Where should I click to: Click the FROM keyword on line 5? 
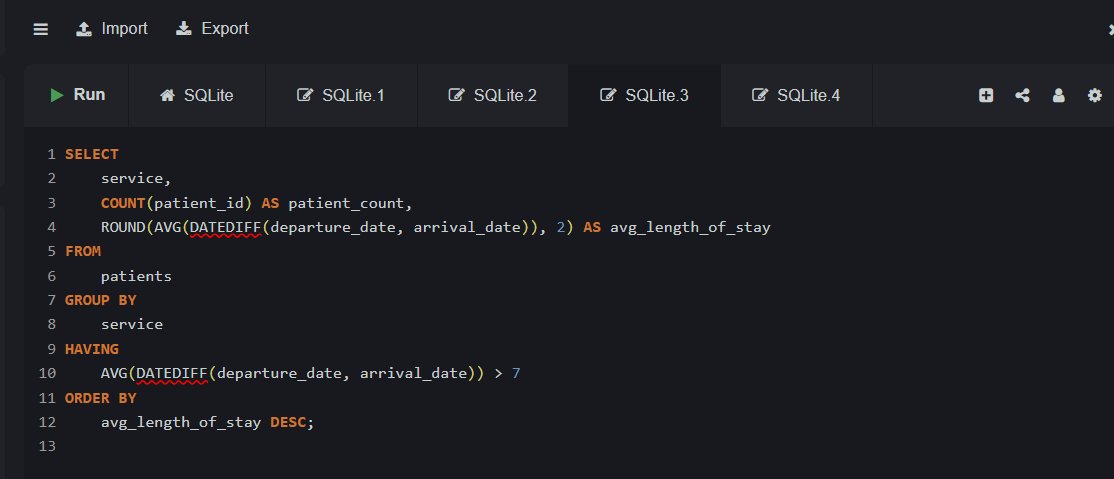pos(82,251)
